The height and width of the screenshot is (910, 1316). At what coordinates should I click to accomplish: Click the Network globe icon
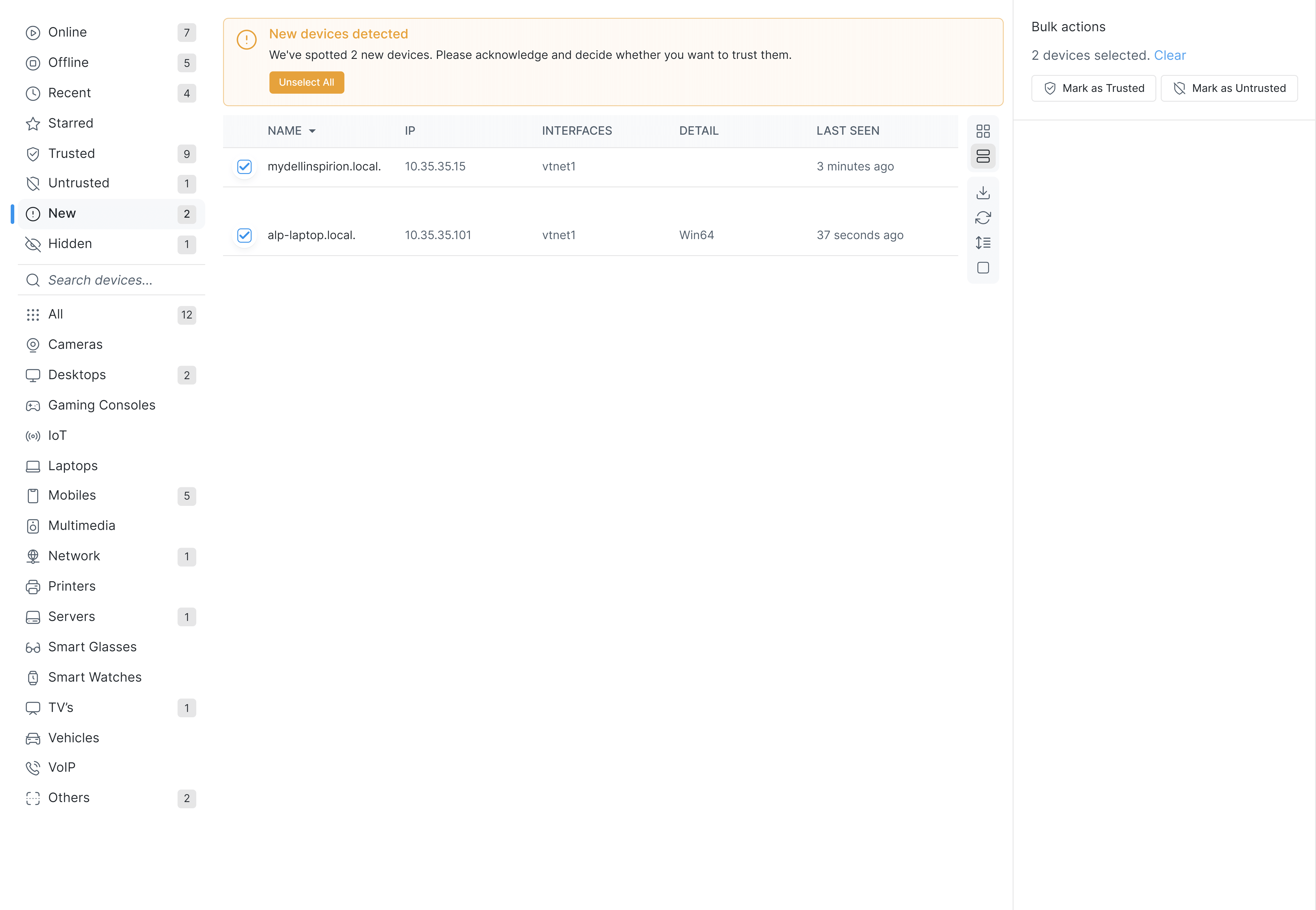[x=33, y=556]
